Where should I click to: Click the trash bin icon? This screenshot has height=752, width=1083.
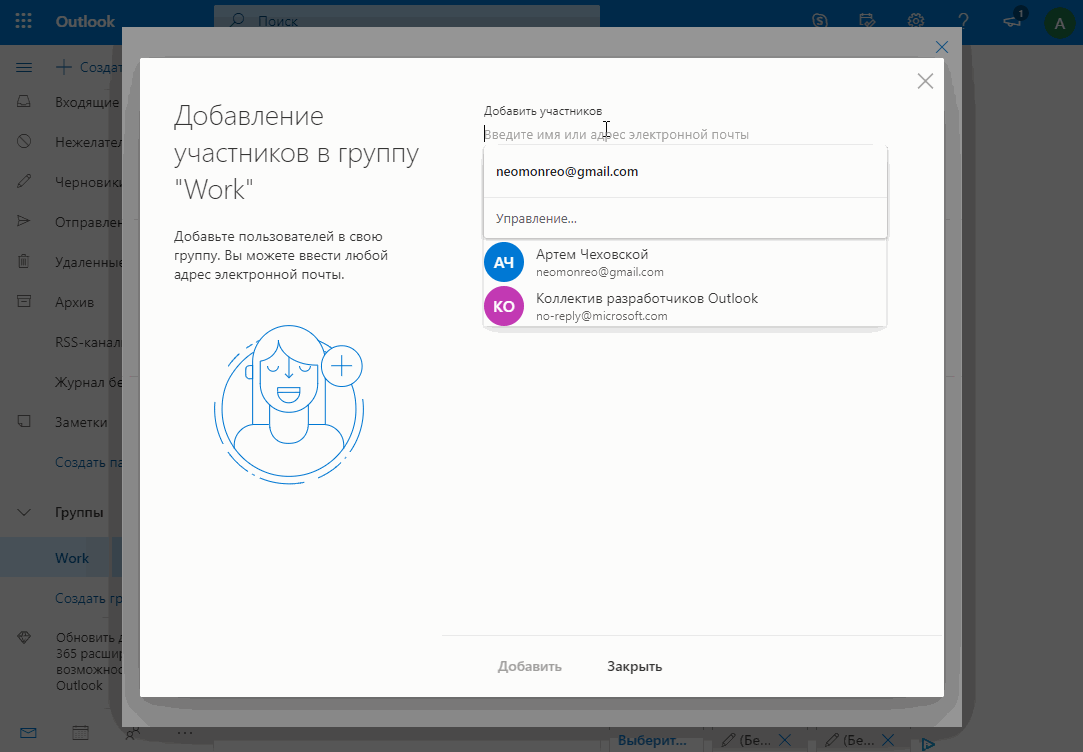[x=23, y=261]
